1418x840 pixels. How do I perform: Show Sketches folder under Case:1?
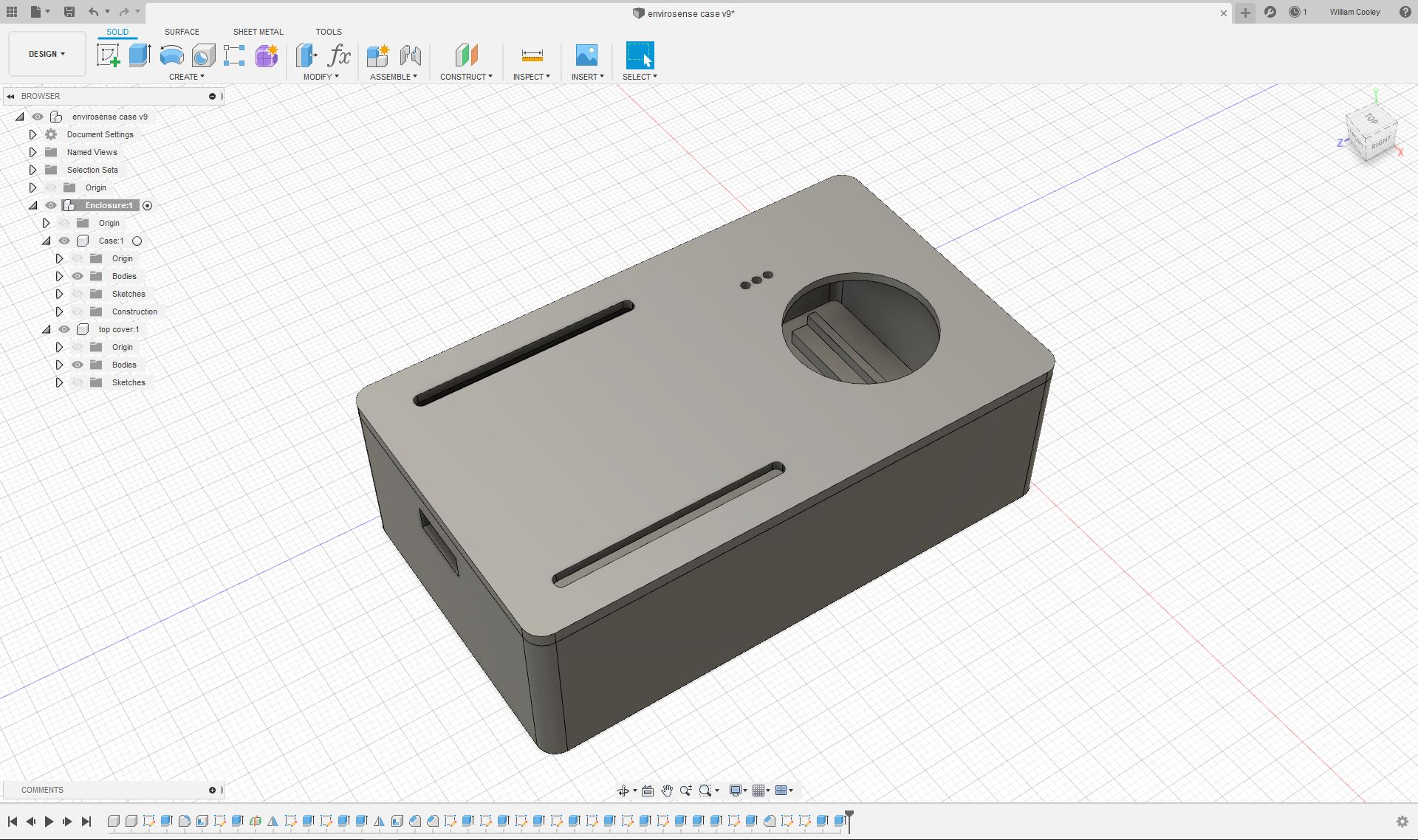pyautogui.click(x=78, y=294)
